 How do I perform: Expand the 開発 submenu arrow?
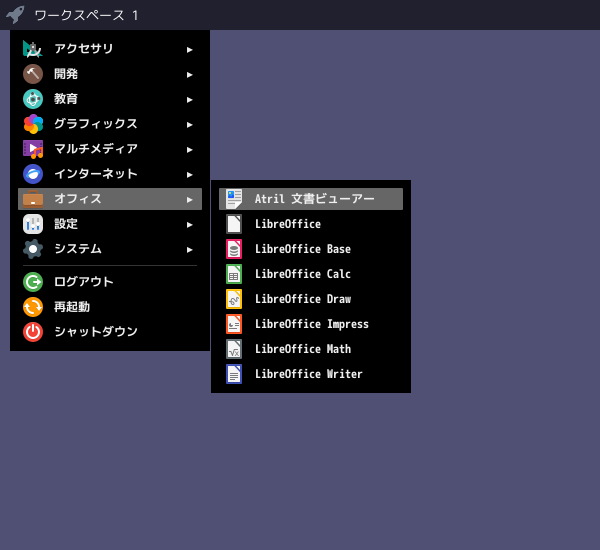tap(189, 75)
